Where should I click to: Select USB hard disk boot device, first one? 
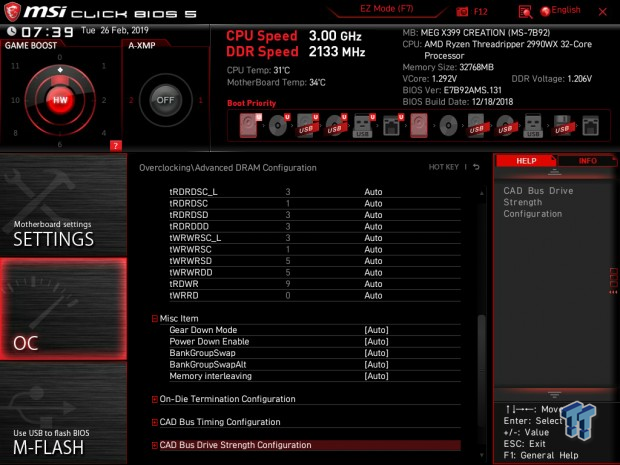[x=307, y=125]
